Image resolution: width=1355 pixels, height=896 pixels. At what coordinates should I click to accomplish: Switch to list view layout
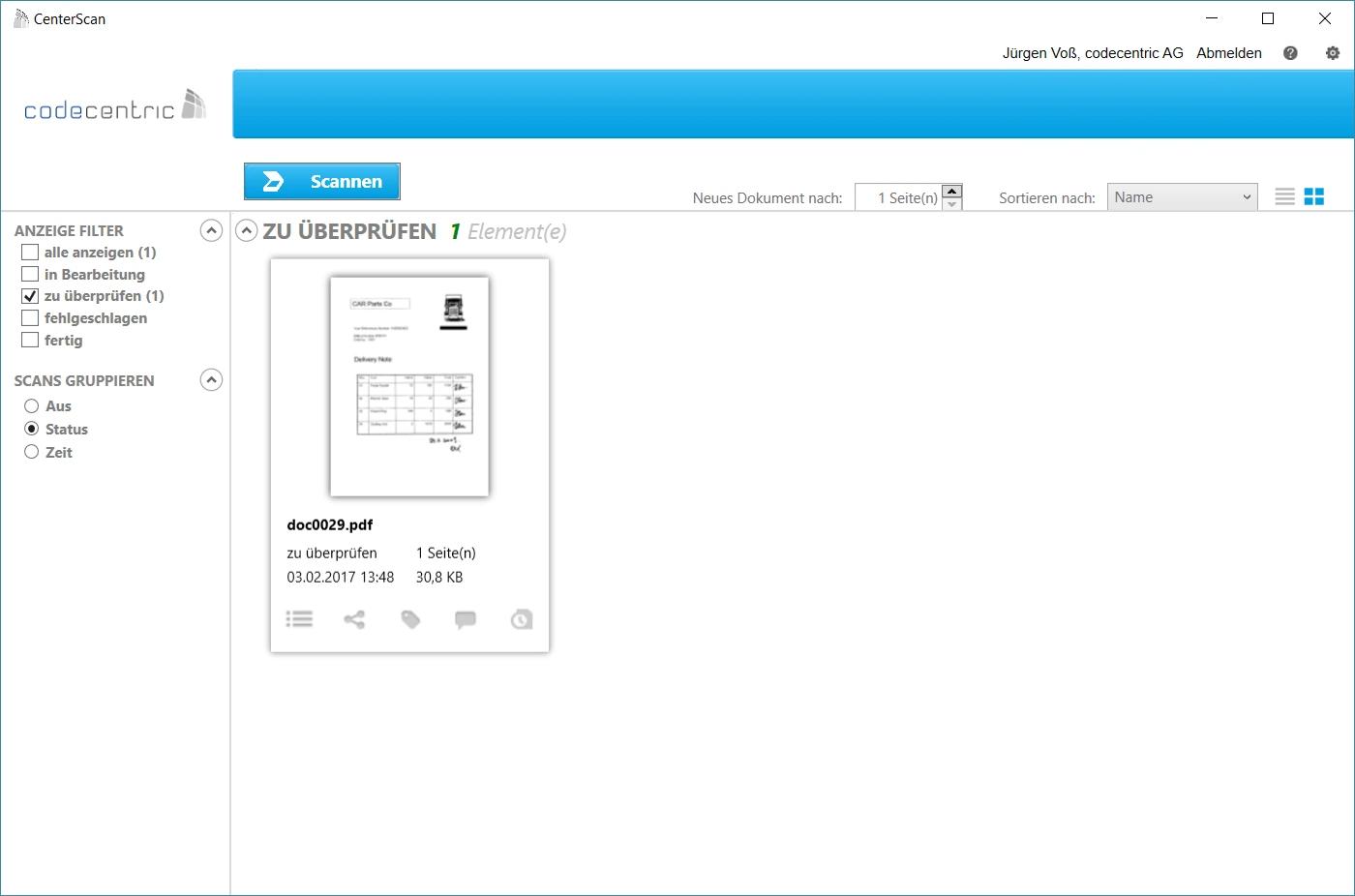pyautogui.click(x=1284, y=197)
